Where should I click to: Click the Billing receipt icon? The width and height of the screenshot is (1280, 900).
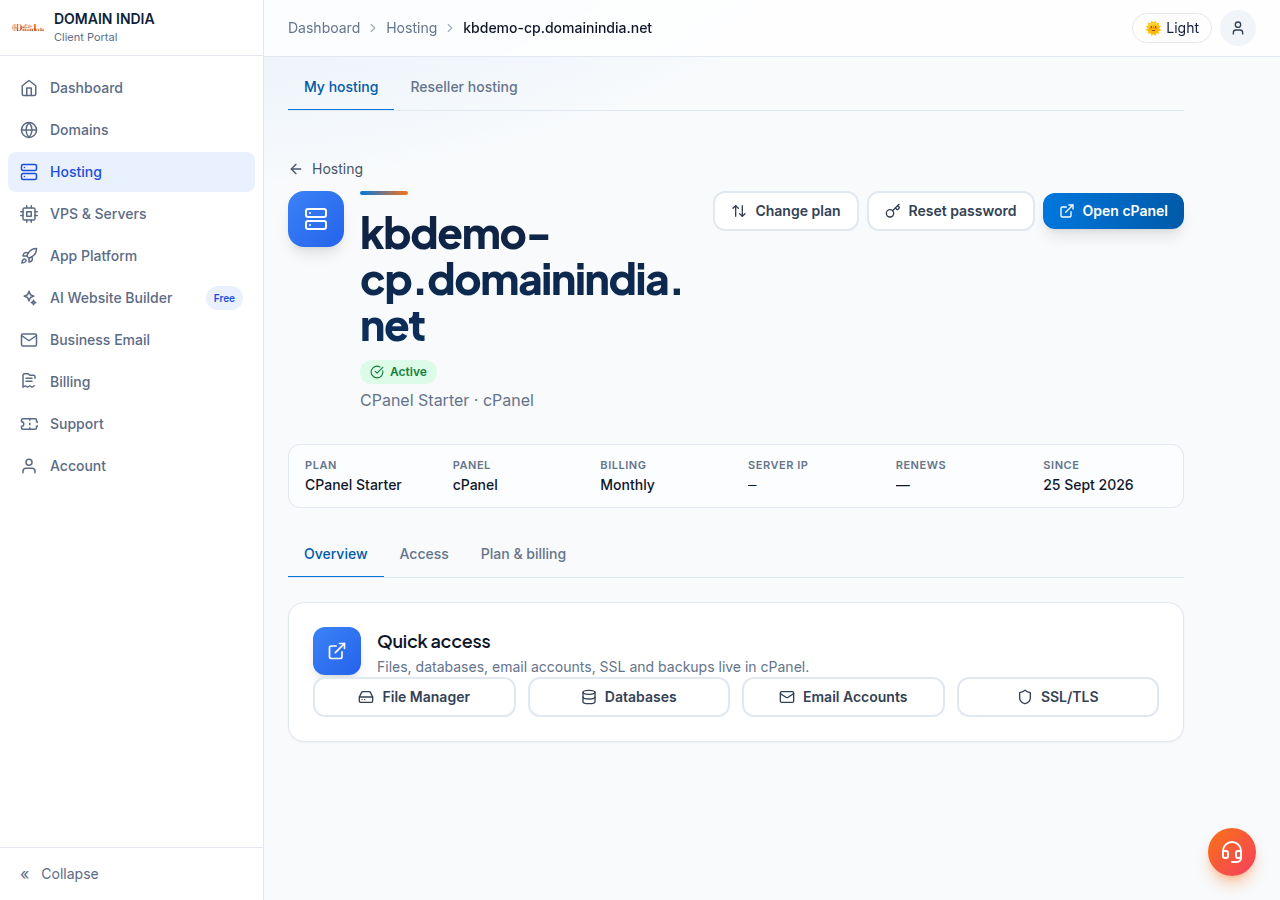point(29,382)
